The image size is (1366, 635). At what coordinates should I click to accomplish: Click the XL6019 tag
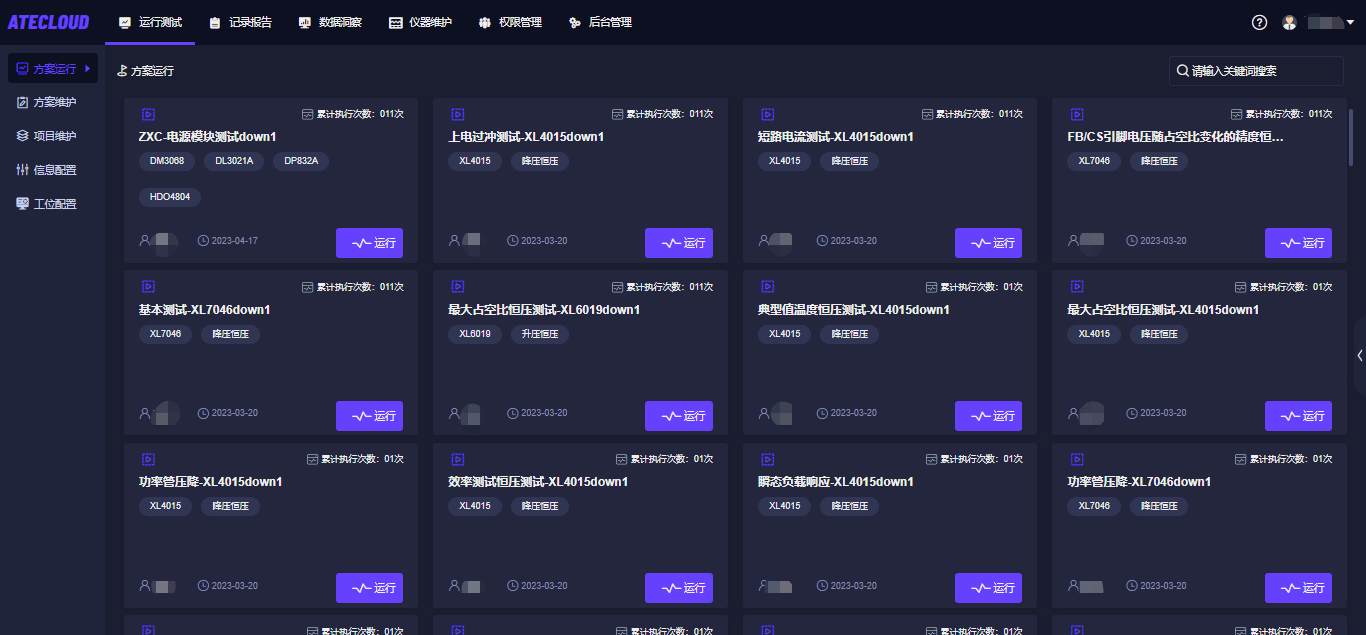(475, 333)
